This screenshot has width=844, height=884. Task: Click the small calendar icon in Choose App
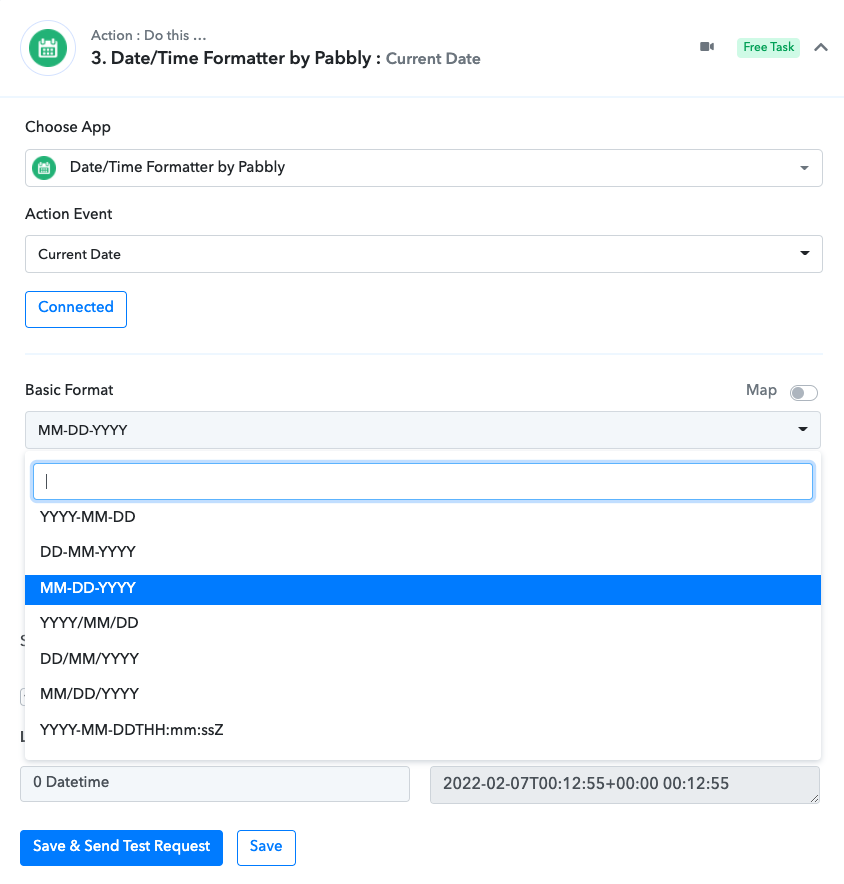[x=44, y=167]
